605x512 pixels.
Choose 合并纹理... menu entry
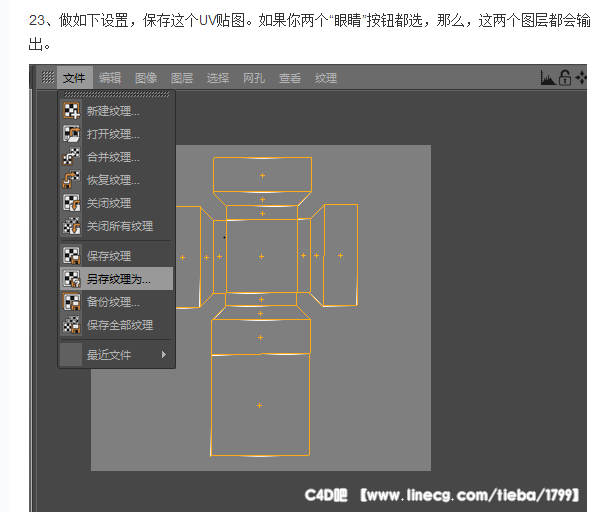(x=117, y=157)
